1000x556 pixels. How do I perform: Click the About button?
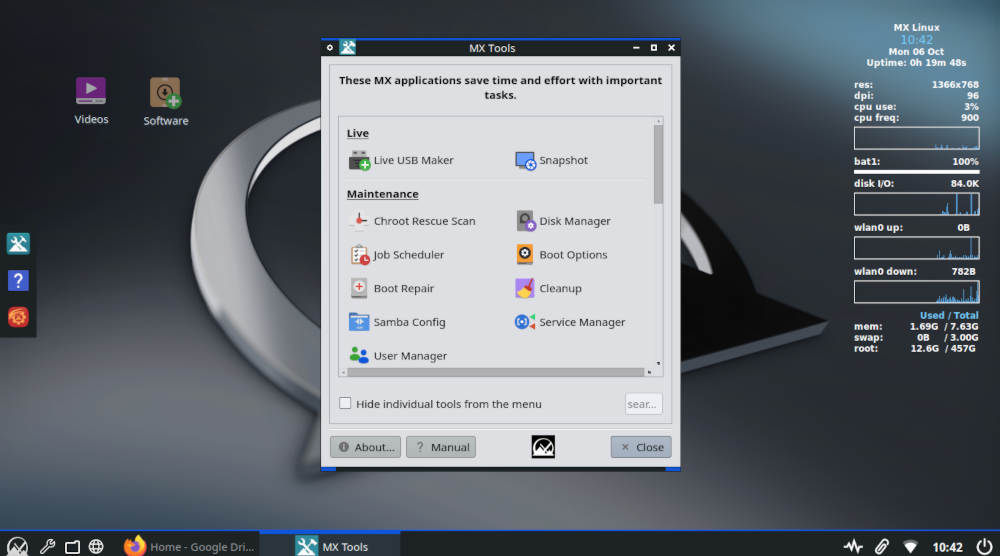coord(365,447)
